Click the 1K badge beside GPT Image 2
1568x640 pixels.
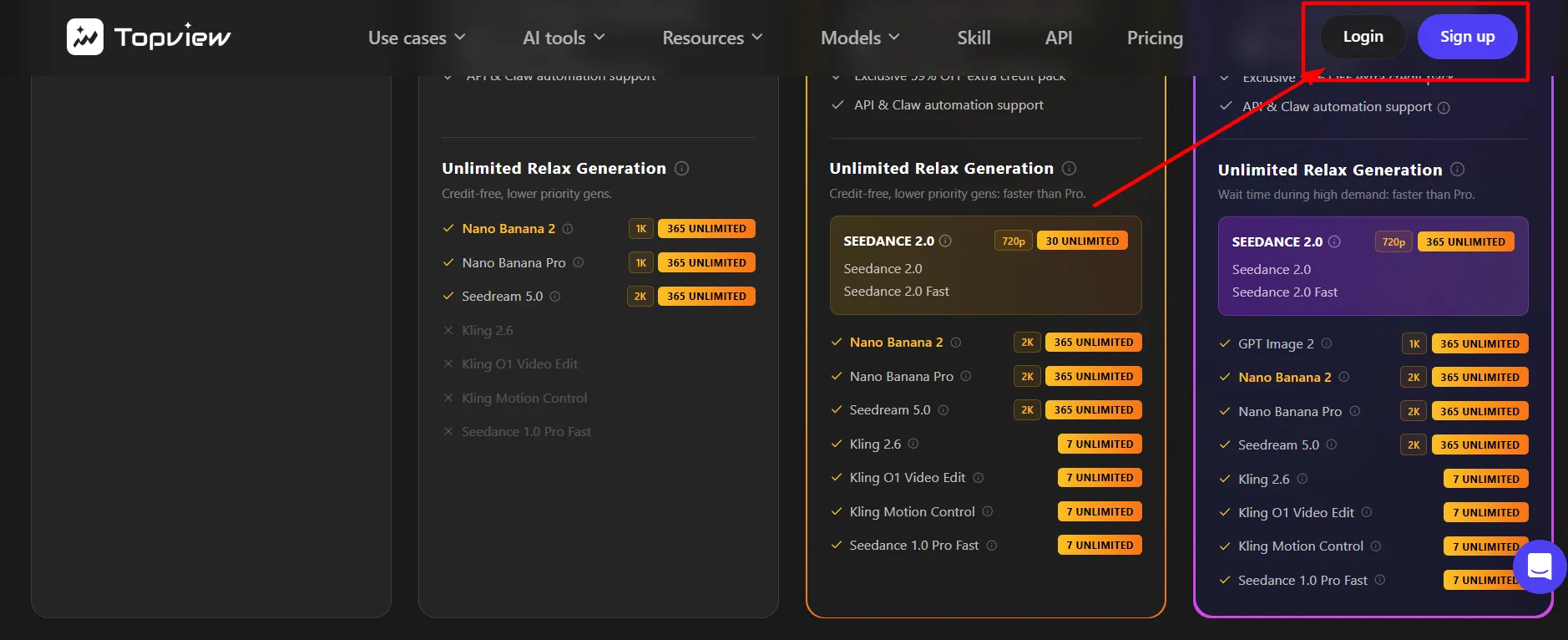click(x=1414, y=343)
